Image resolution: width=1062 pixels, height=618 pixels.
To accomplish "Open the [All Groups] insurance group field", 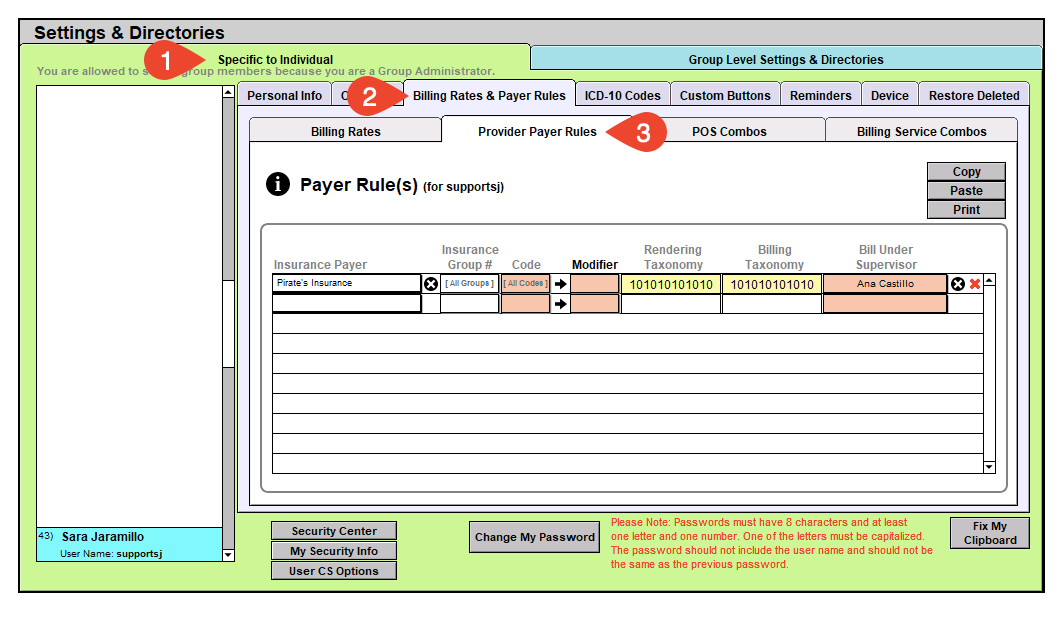I will (470, 284).
